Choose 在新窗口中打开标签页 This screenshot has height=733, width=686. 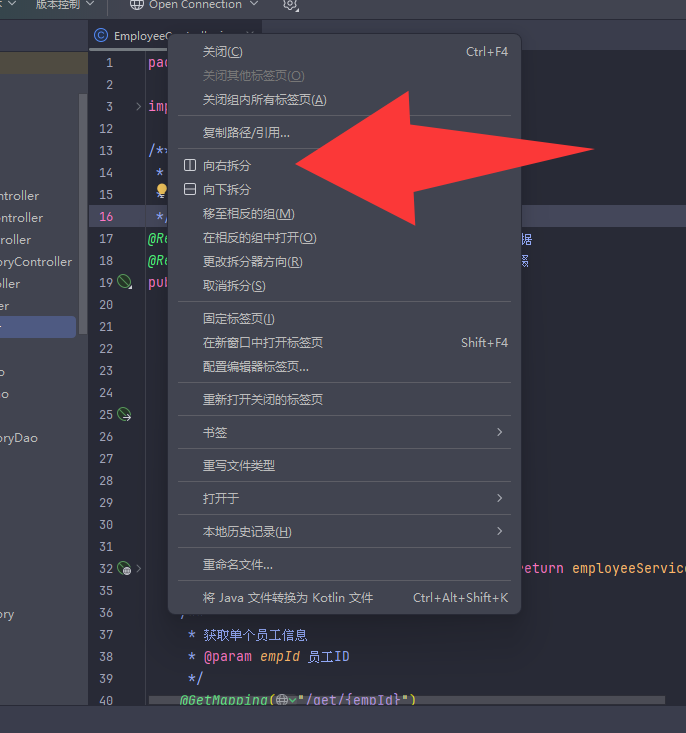(344, 343)
